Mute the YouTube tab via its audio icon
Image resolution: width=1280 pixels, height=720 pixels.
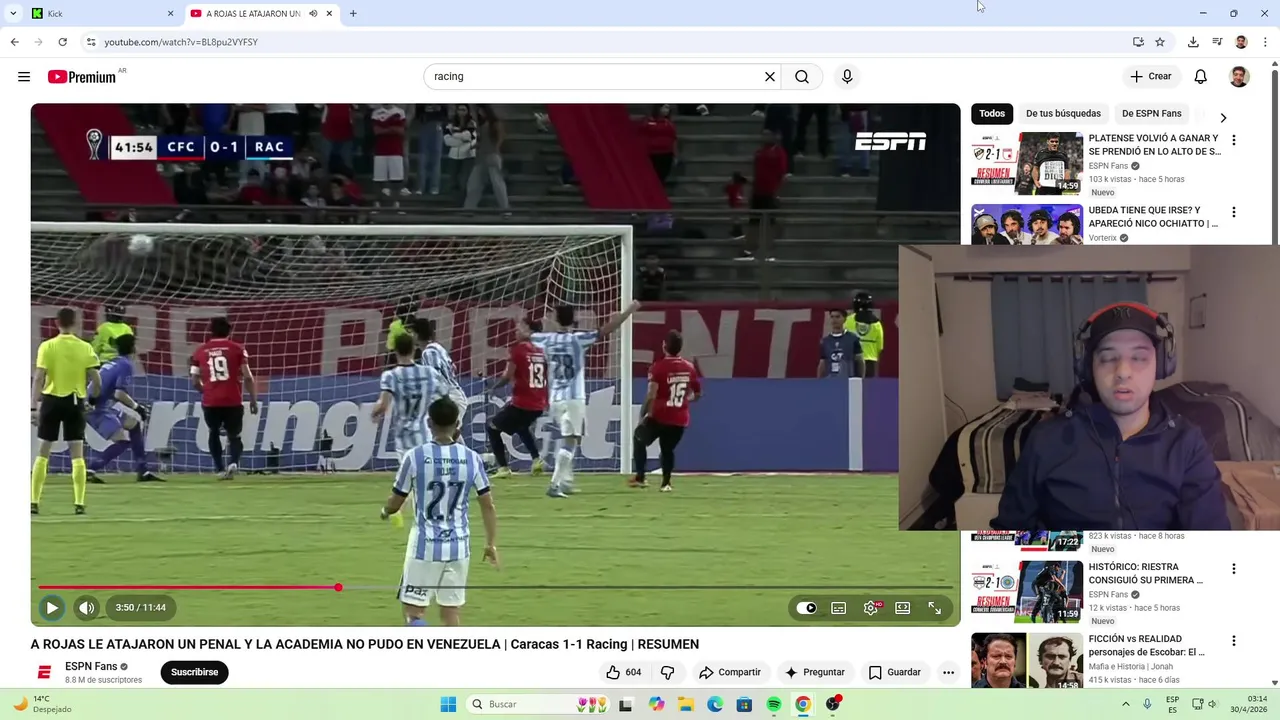(313, 13)
